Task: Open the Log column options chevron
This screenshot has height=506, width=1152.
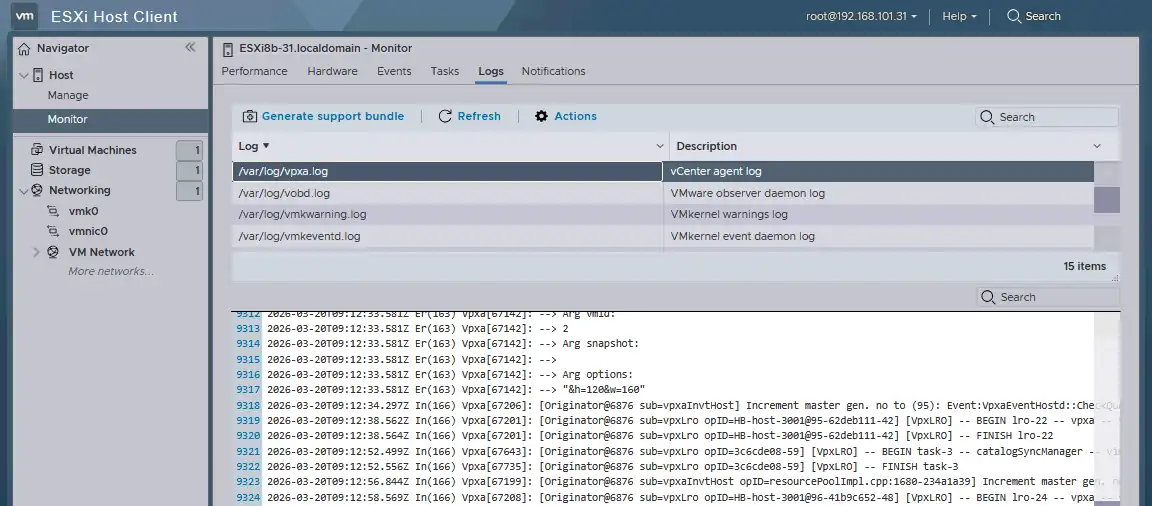Action: [x=659, y=146]
